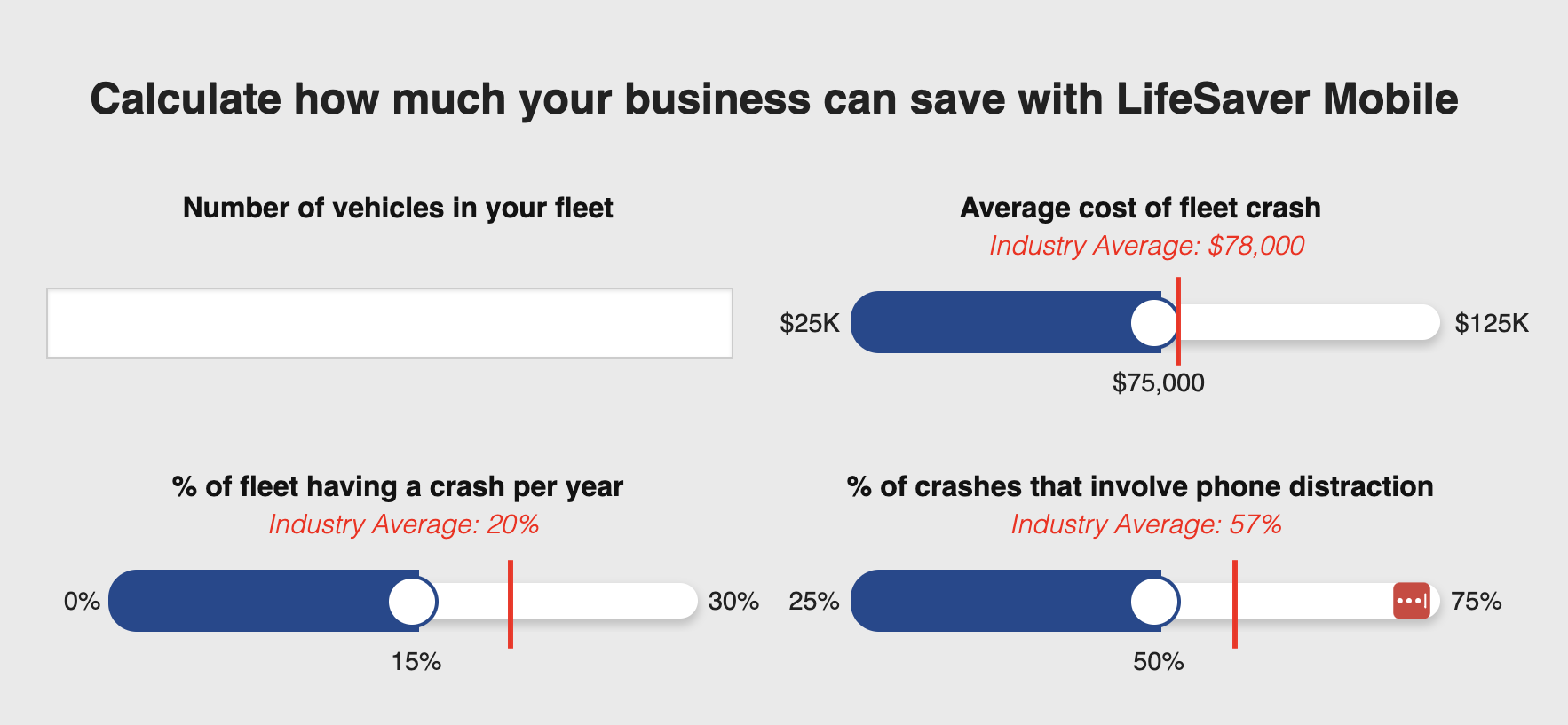Click the "Industry Average: 20%" text
This screenshot has height=725, width=1568.
tap(404, 524)
